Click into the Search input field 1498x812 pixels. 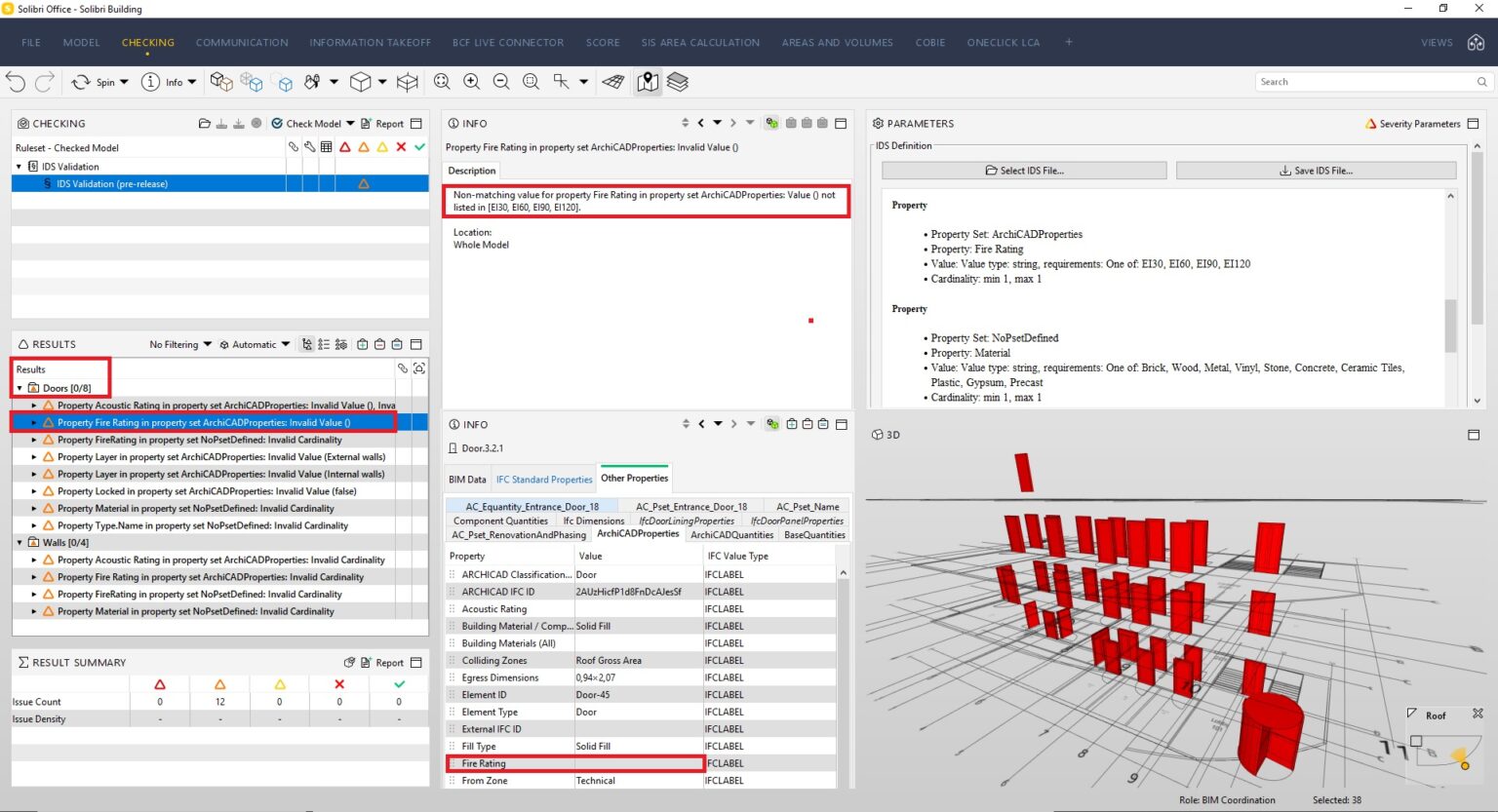[1363, 82]
